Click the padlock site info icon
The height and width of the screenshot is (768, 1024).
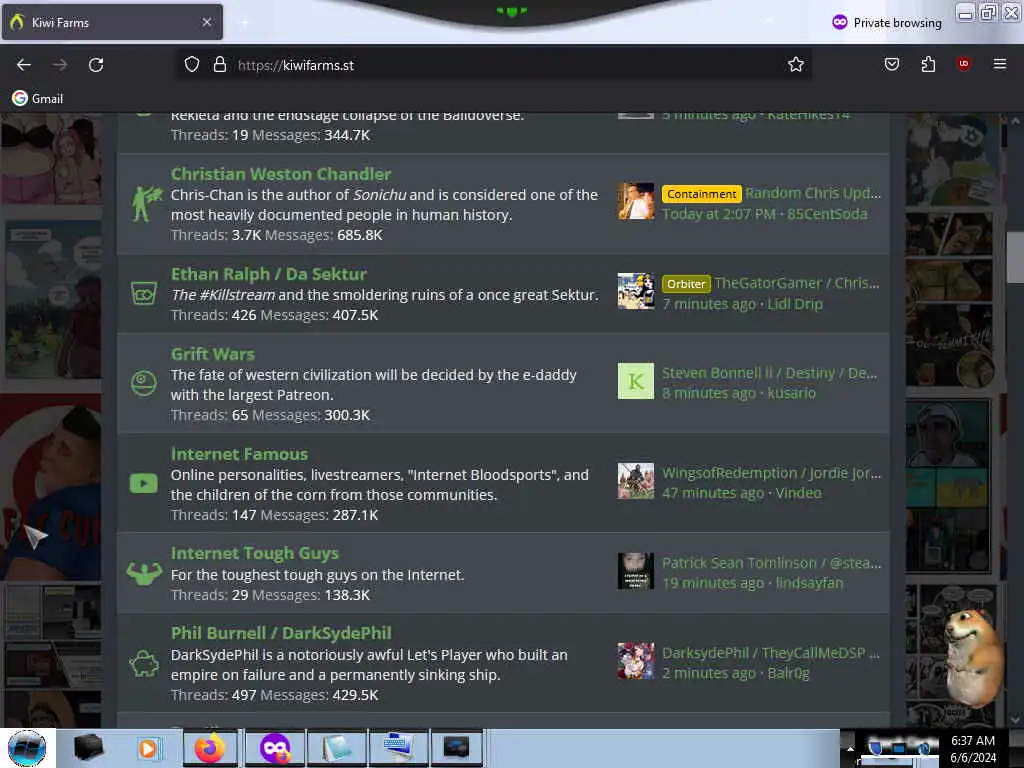[x=219, y=65]
